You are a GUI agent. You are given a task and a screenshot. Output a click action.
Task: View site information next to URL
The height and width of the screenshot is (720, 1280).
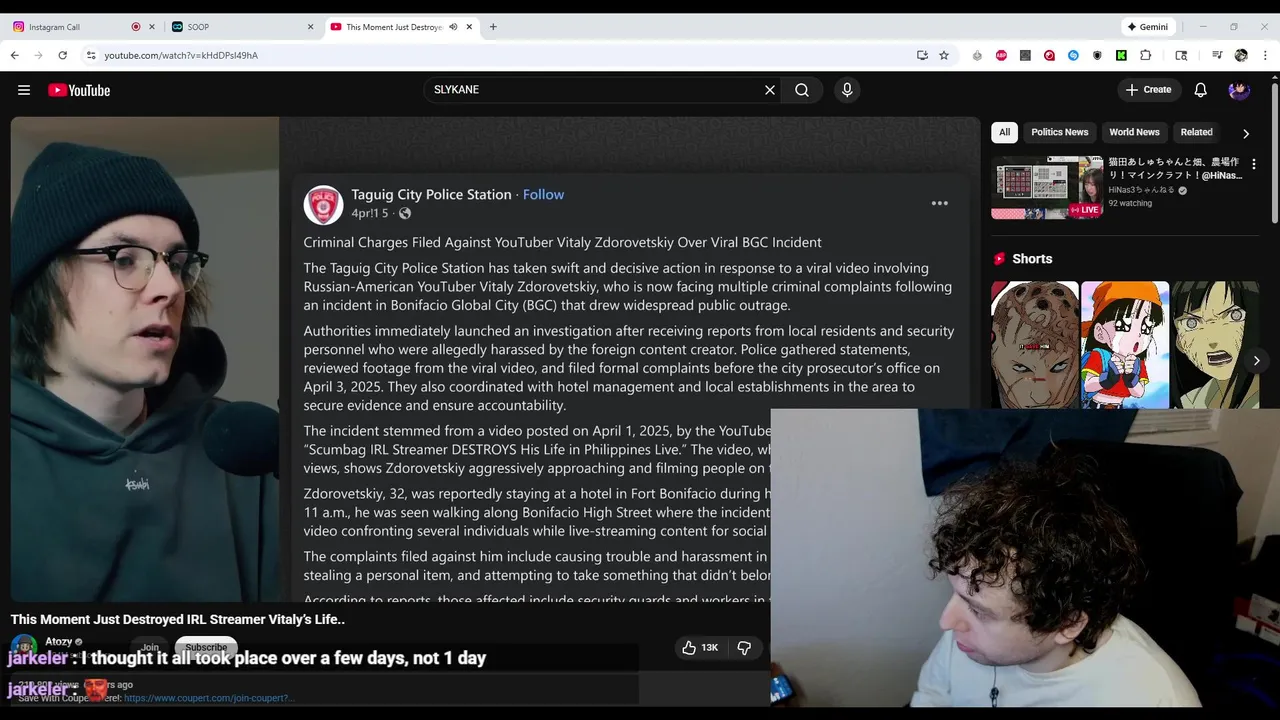pos(91,55)
